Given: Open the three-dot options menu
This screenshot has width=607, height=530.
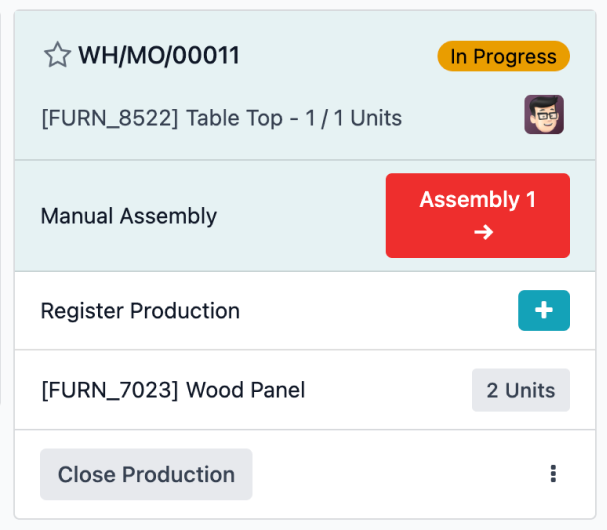Looking at the screenshot, I should [x=553, y=474].
